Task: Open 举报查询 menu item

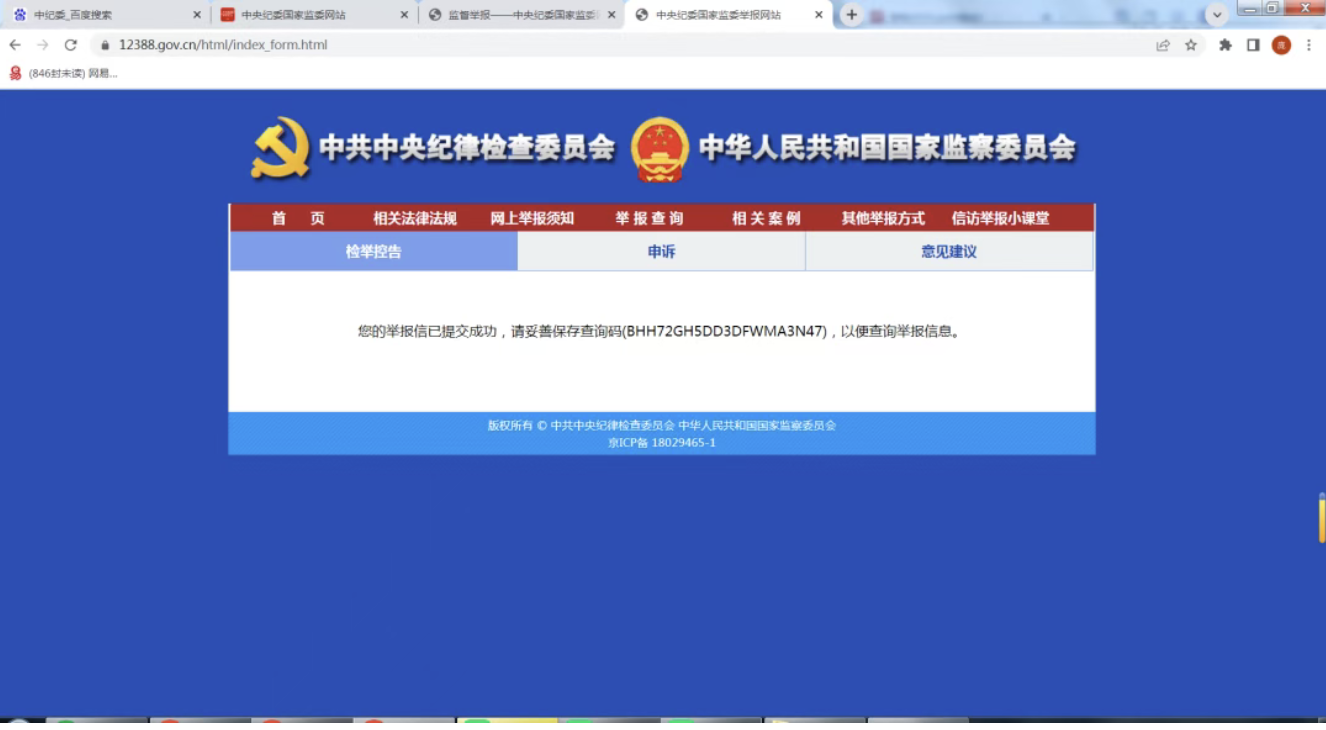Action: coord(649,218)
